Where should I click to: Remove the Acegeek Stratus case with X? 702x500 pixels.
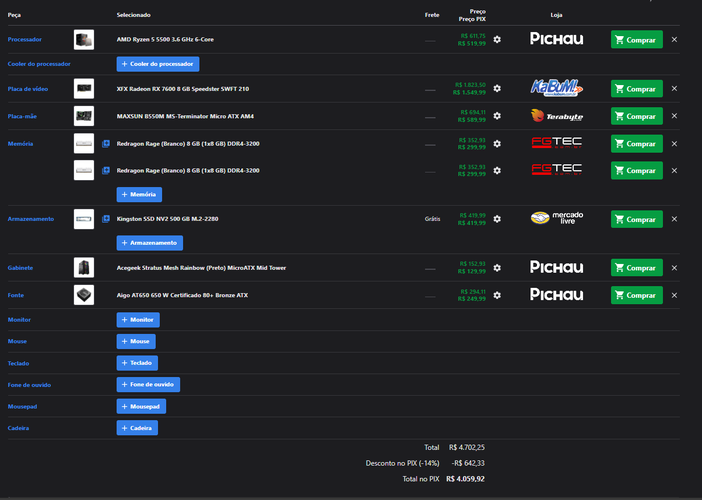point(674,268)
